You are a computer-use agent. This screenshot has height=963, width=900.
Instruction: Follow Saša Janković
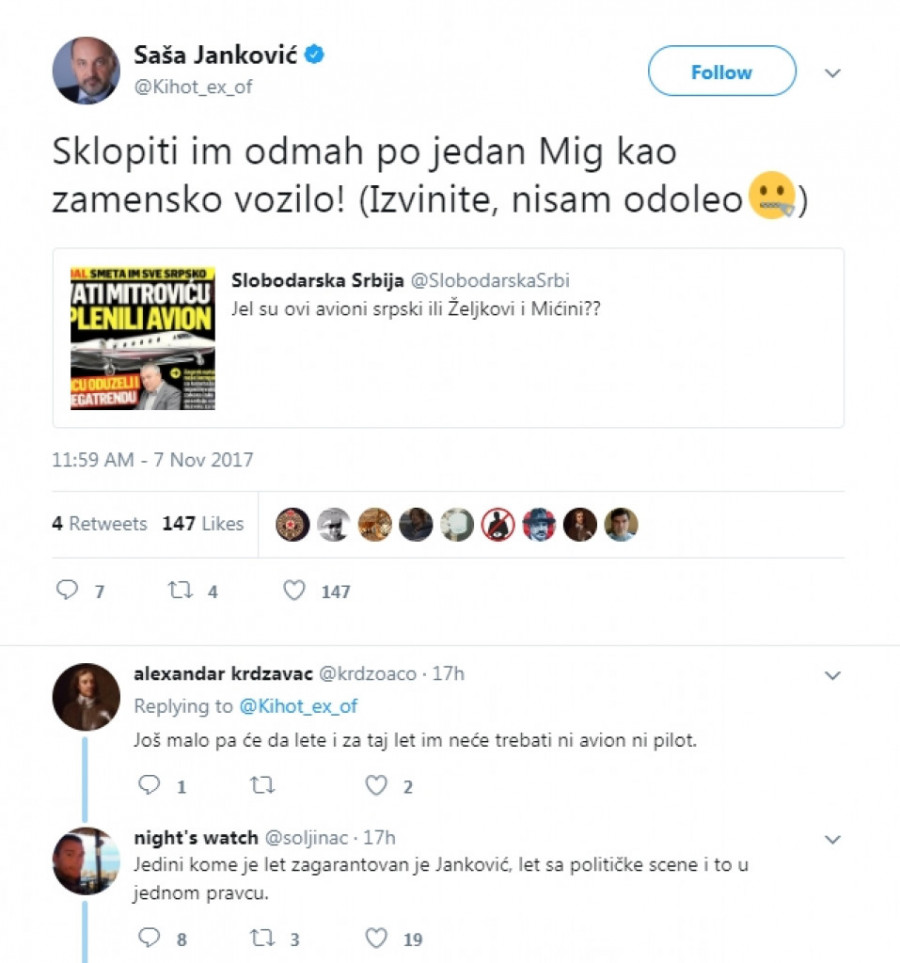[x=722, y=71]
